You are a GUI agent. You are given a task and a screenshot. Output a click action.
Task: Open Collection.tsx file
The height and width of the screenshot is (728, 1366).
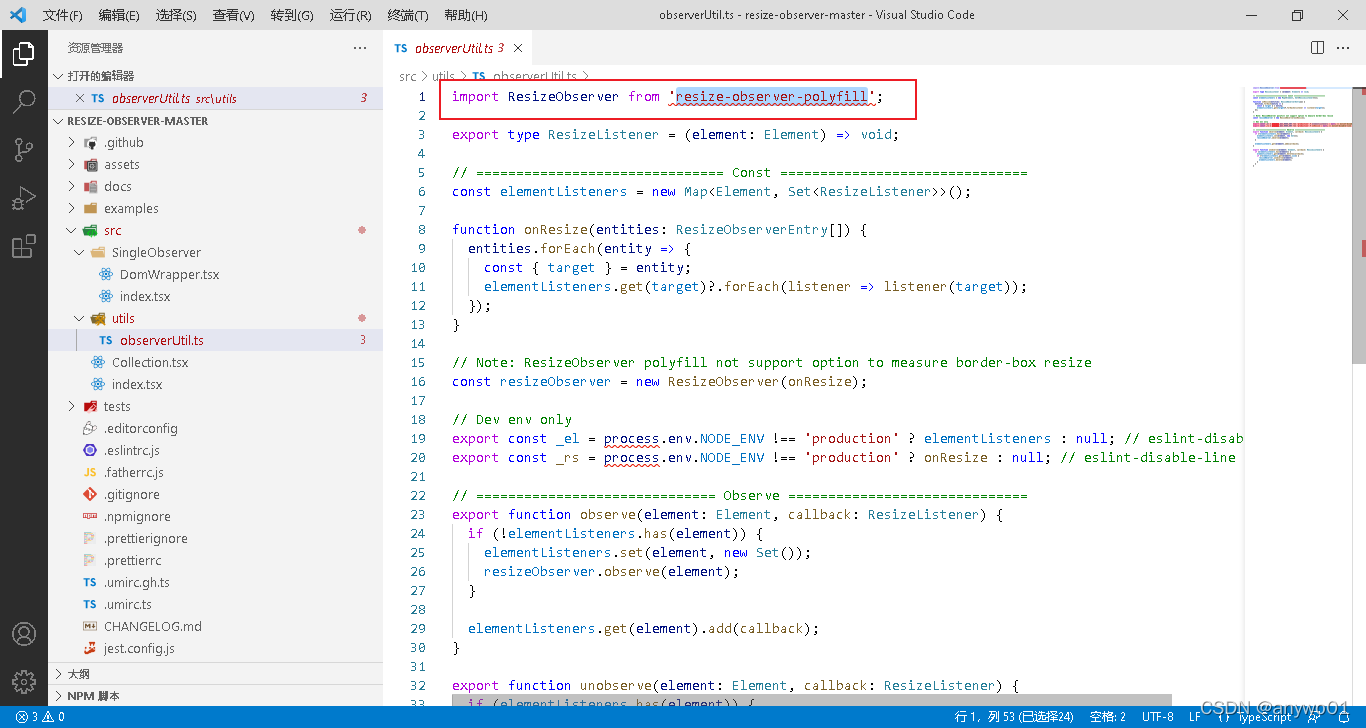(x=215, y=362)
